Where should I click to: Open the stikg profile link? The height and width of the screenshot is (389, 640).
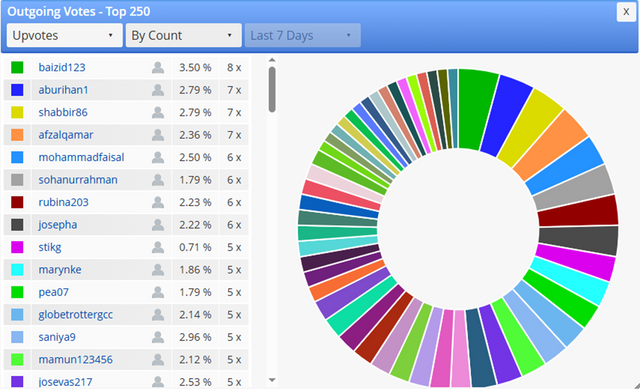[50, 247]
